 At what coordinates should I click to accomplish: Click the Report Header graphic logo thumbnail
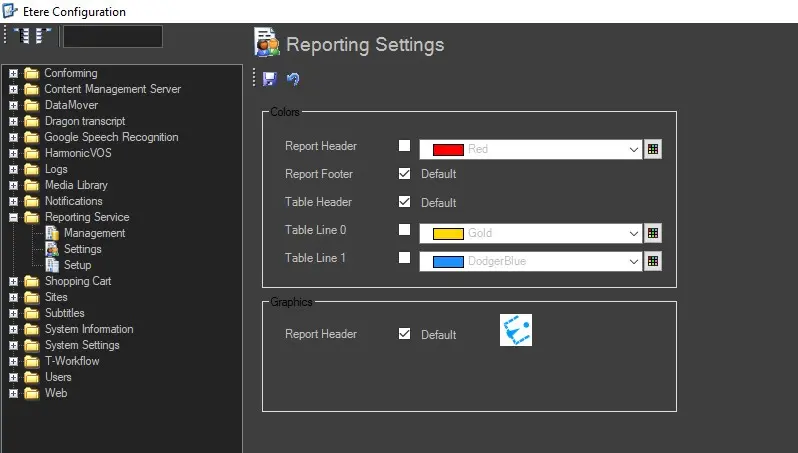coord(516,331)
